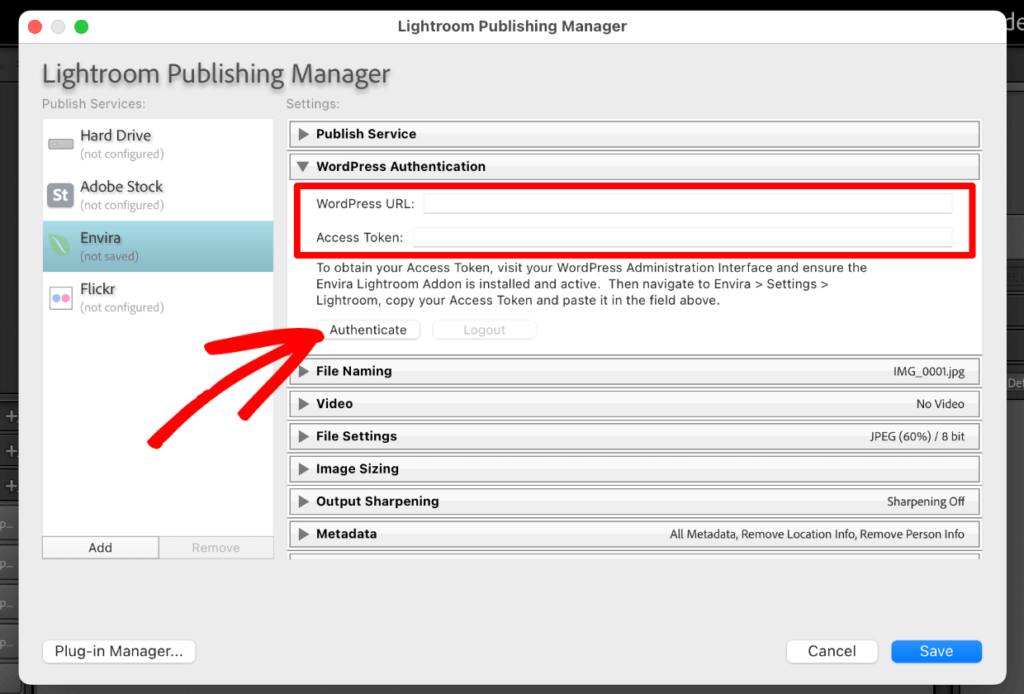Click the WordPress URL input field
Screen dimensions: 1024x694
[x=688, y=204]
